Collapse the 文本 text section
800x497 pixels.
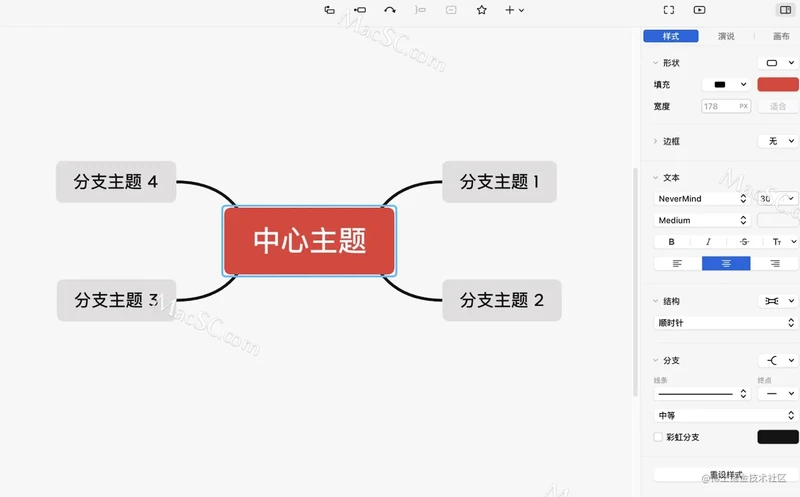pyautogui.click(x=656, y=178)
